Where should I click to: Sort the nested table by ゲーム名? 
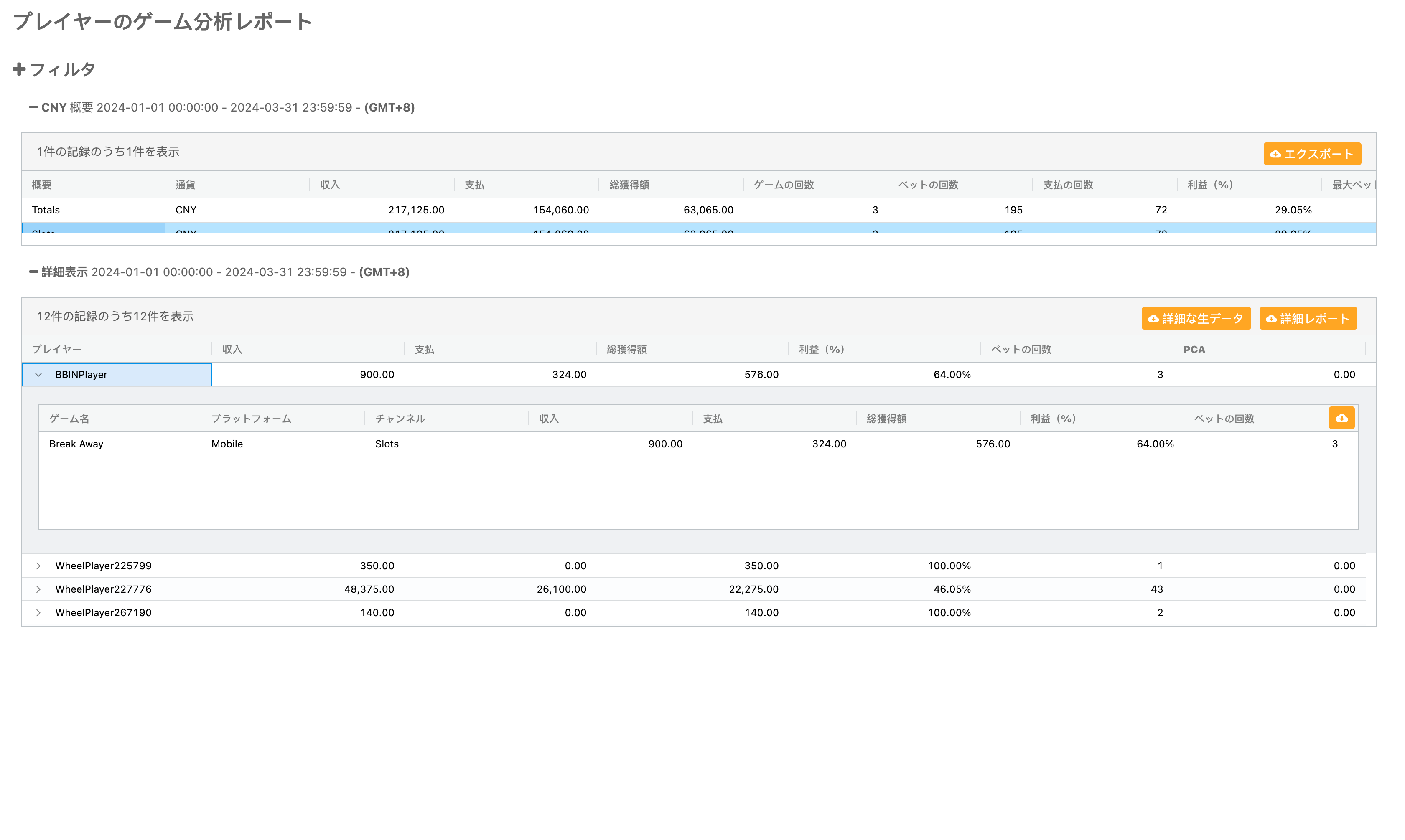pos(69,419)
